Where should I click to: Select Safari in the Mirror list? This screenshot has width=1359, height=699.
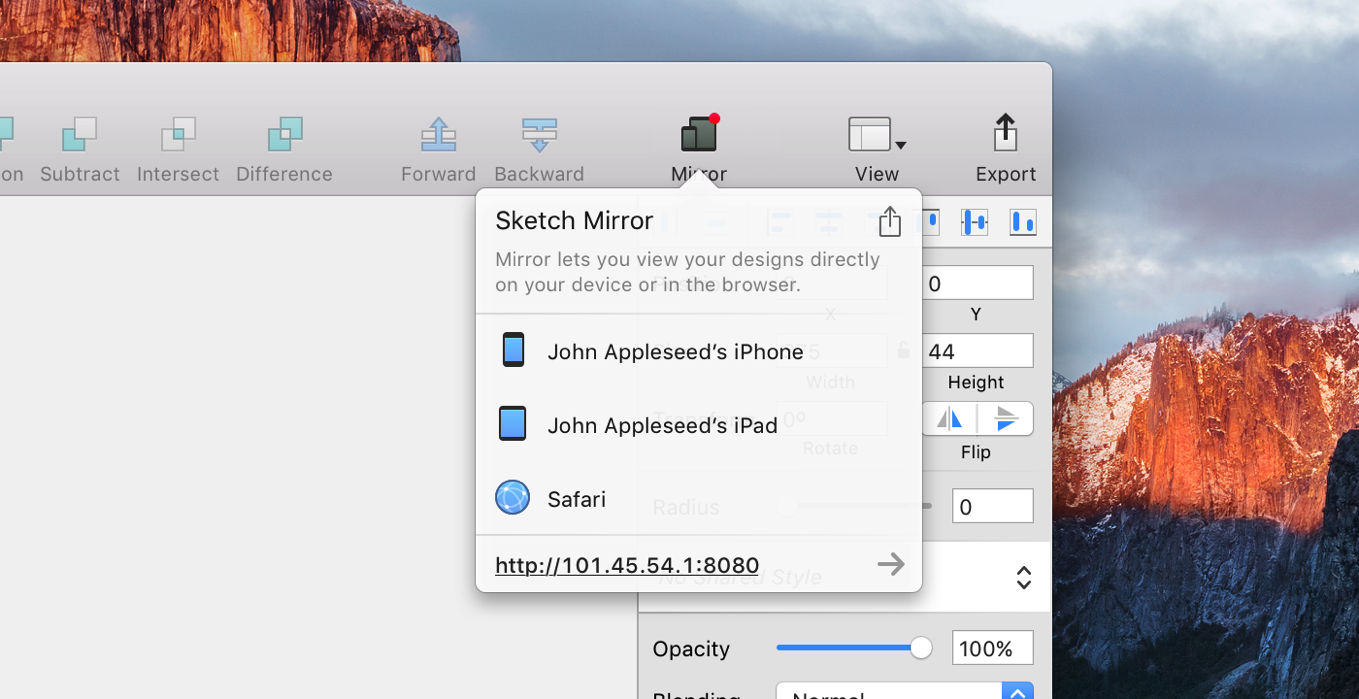[576, 498]
